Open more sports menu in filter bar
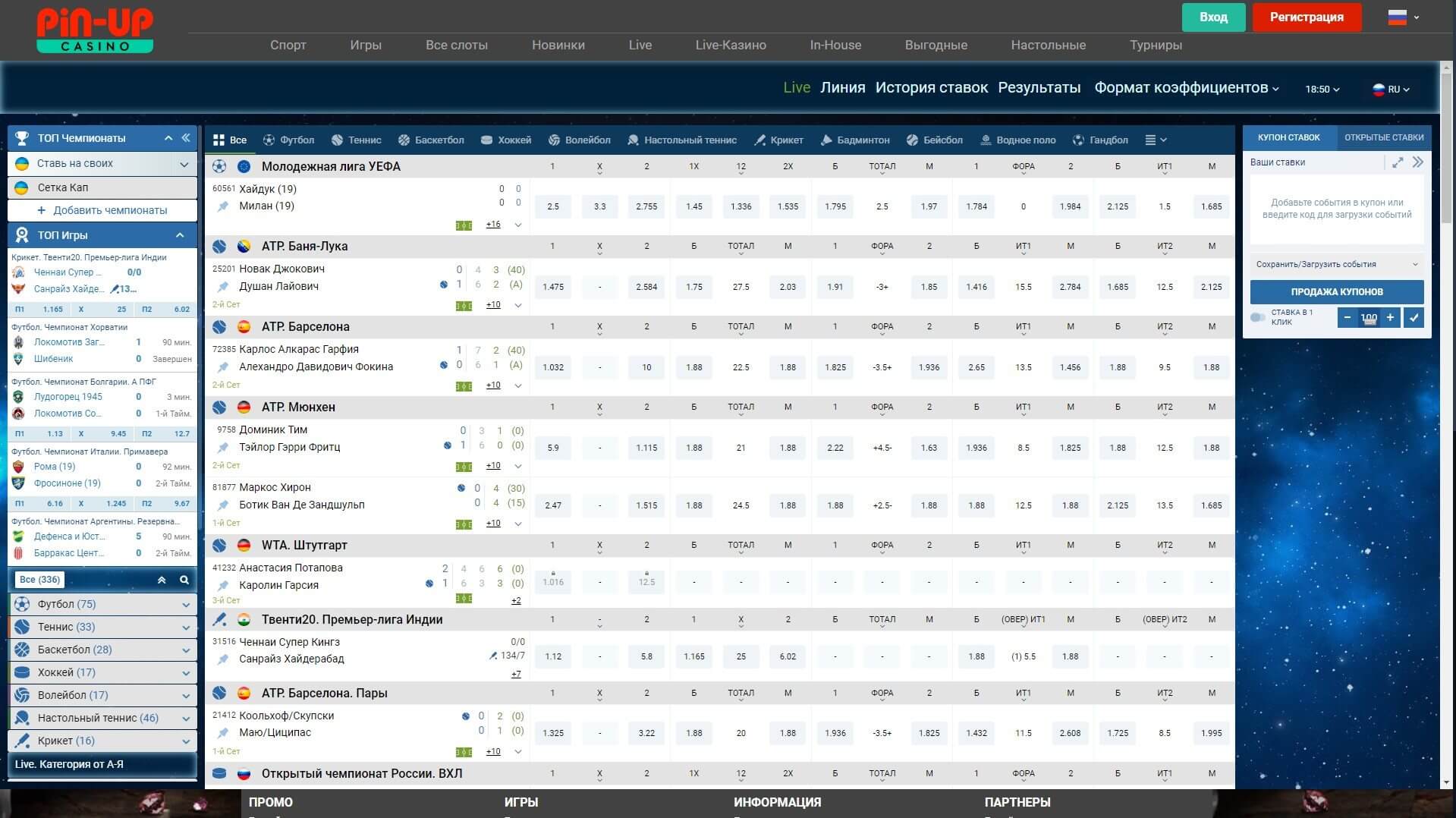Viewport: 1456px width, 818px height. pyautogui.click(x=1156, y=140)
